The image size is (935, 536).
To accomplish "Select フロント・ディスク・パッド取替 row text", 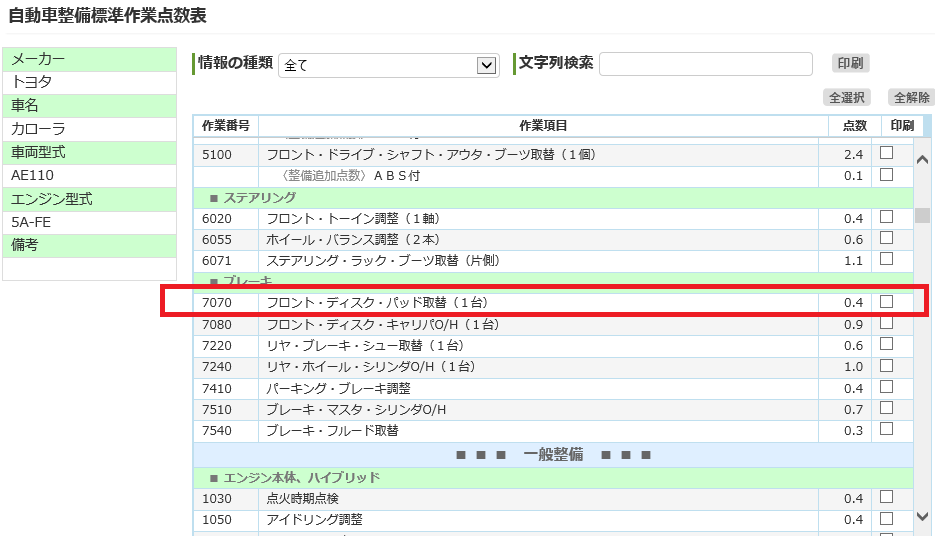I will coord(377,302).
